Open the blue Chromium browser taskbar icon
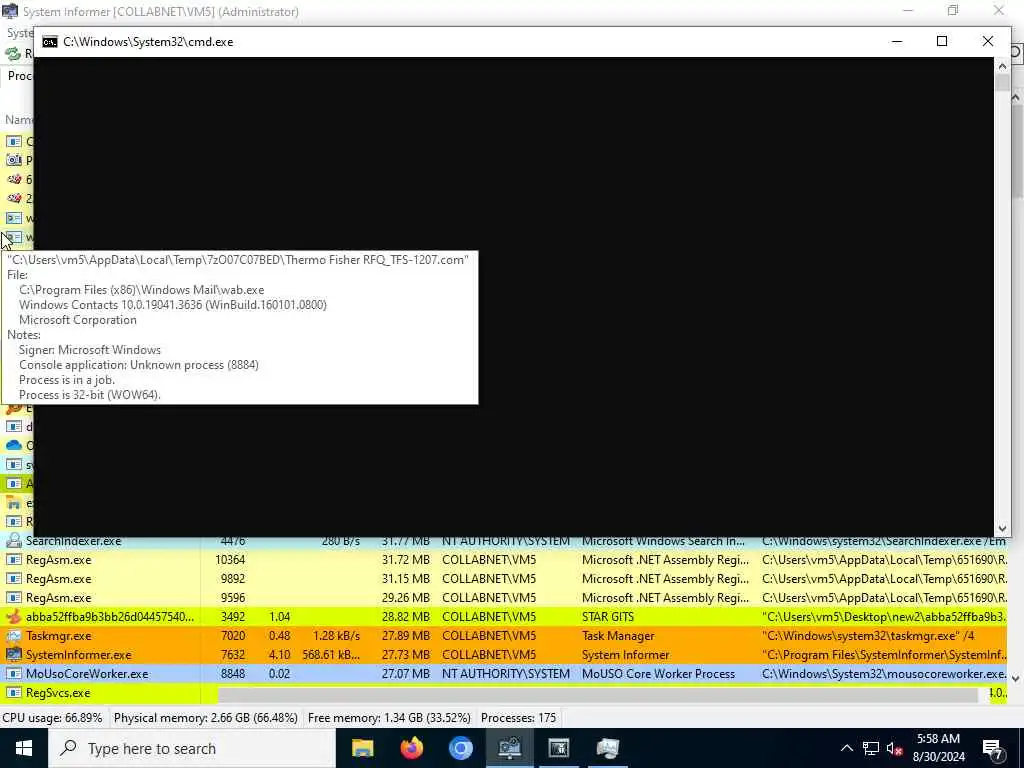The width and height of the screenshot is (1024, 768). point(460,748)
